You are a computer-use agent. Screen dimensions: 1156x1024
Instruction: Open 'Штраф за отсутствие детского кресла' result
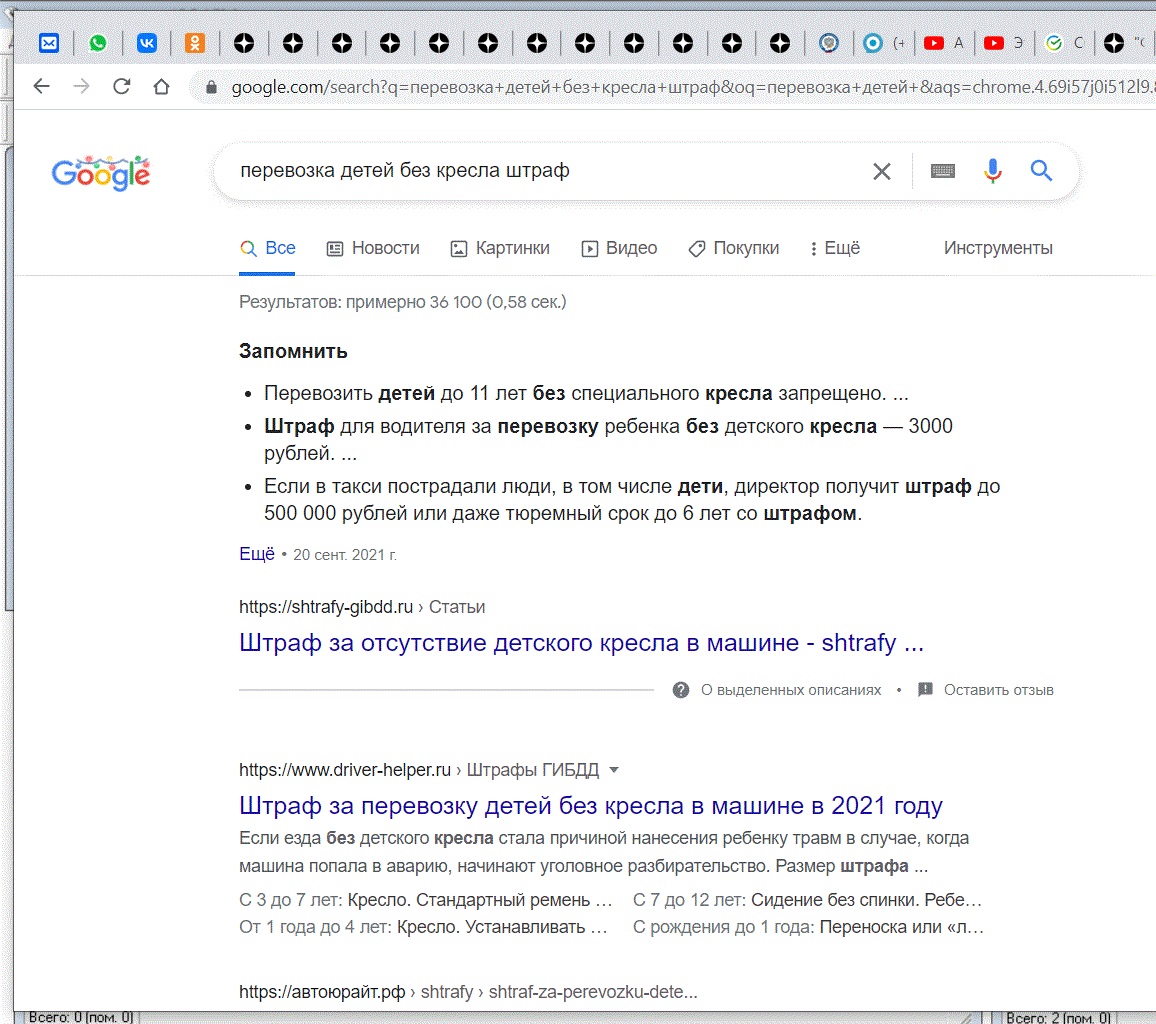coord(581,643)
